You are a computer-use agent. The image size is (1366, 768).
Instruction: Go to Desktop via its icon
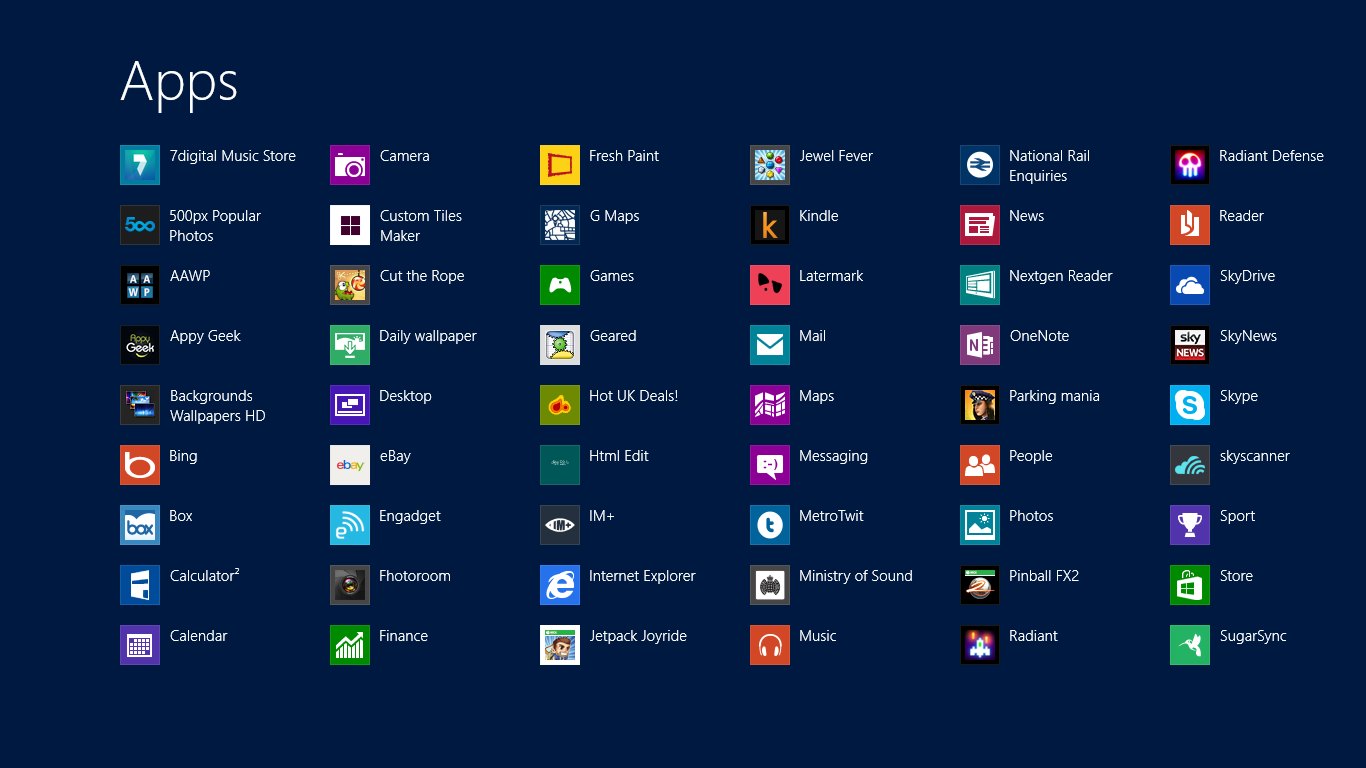pos(350,405)
